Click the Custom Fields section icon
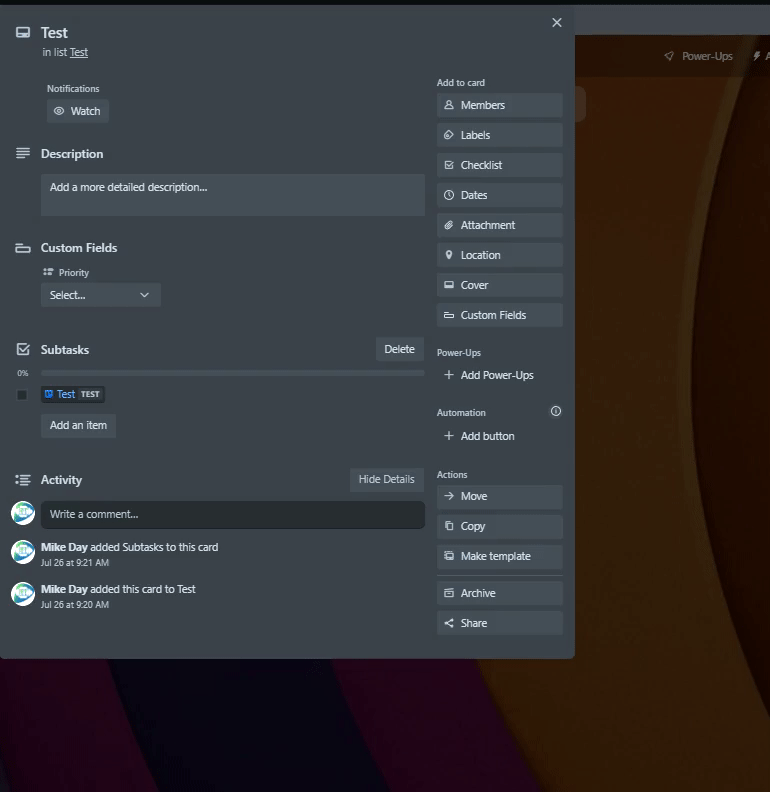Viewport: 770px width, 792px height. [23, 248]
